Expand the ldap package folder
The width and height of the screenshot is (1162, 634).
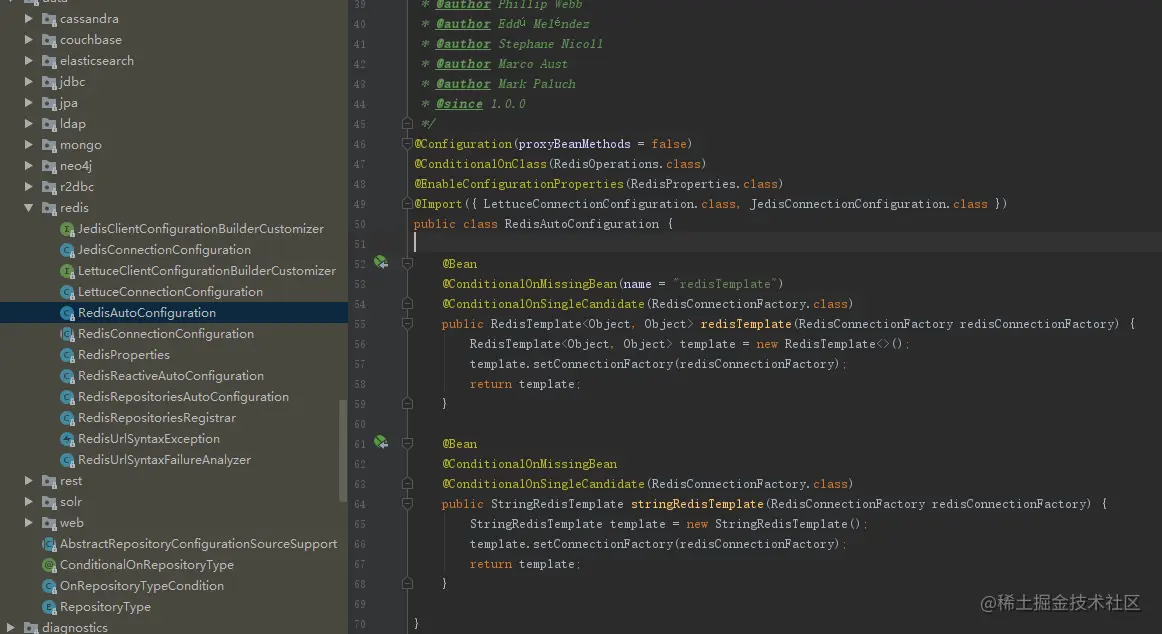tap(28, 124)
